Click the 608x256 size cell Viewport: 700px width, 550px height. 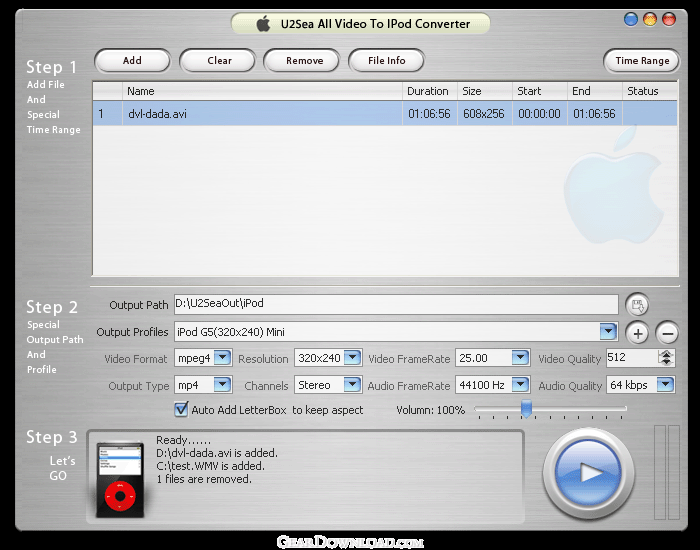click(484, 114)
